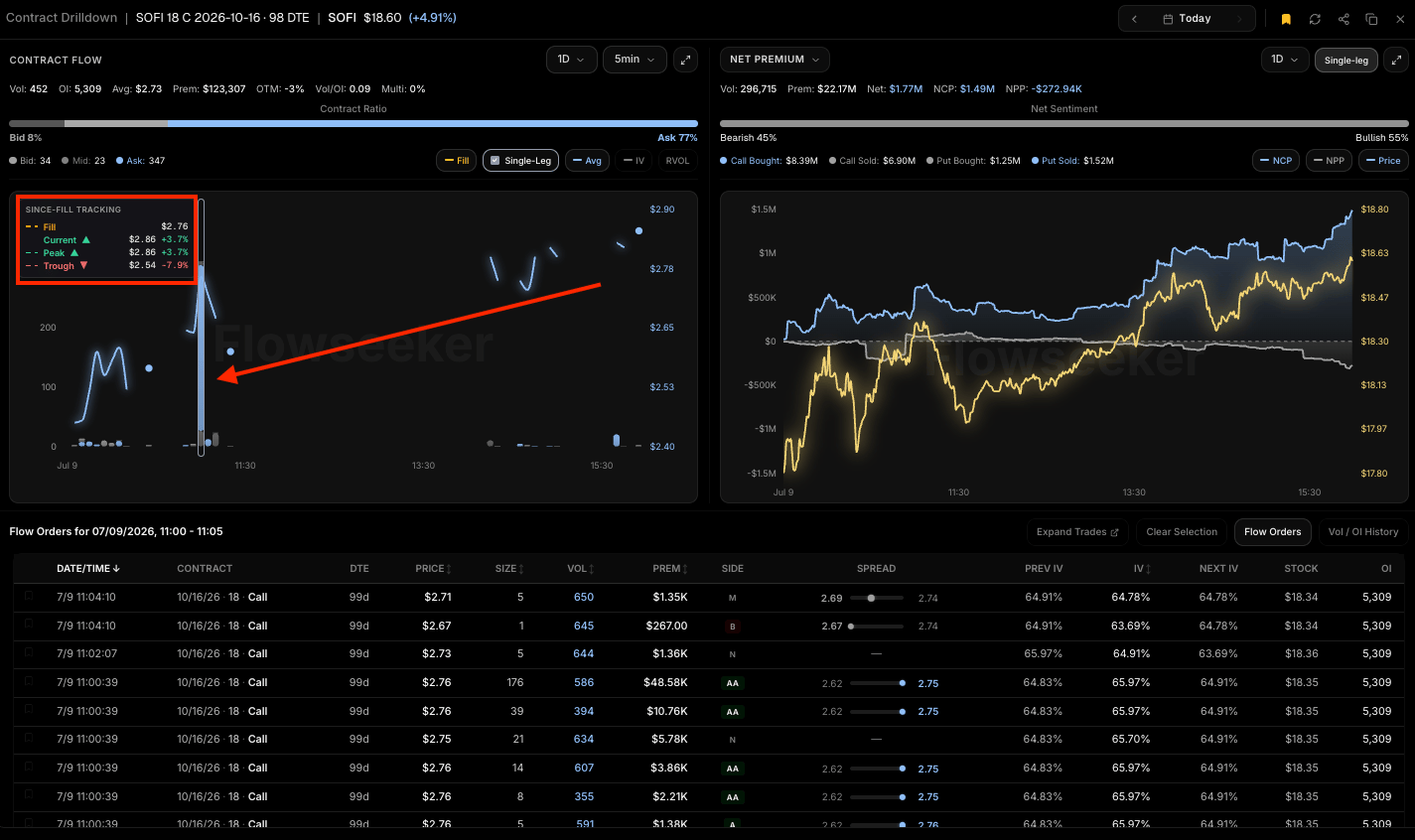Viewport: 1415px width, 840px height.
Task: Toggle the NCP series in Net Premium chart
Action: click(x=1276, y=161)
